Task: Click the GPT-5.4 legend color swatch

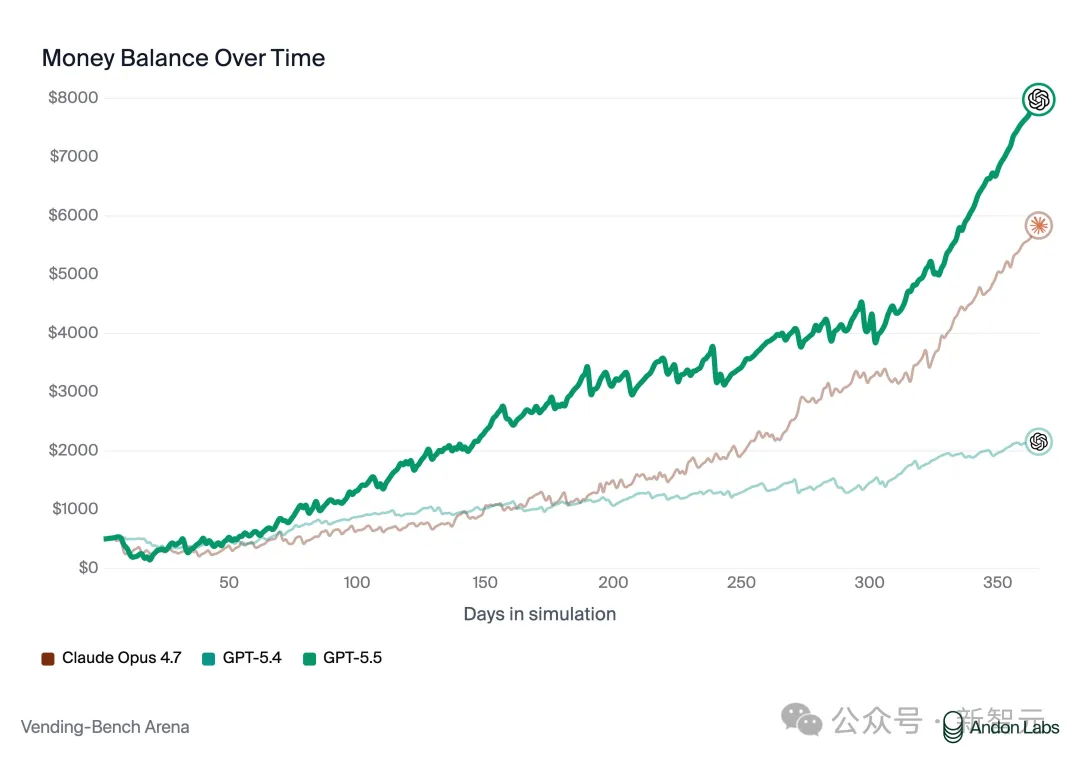Action: [208, 658]
